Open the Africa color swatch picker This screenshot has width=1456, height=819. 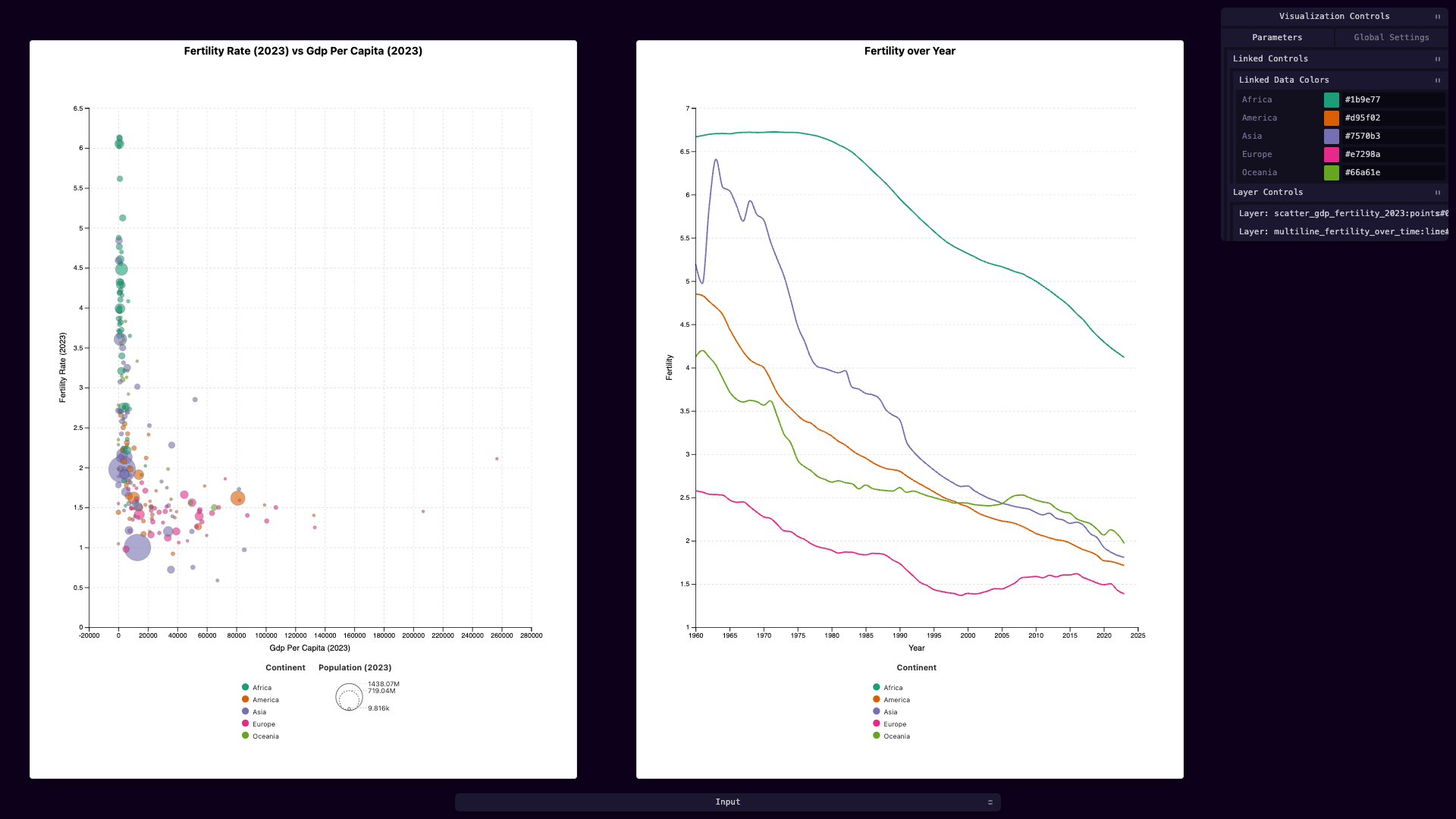click(x=1332, y=100)
